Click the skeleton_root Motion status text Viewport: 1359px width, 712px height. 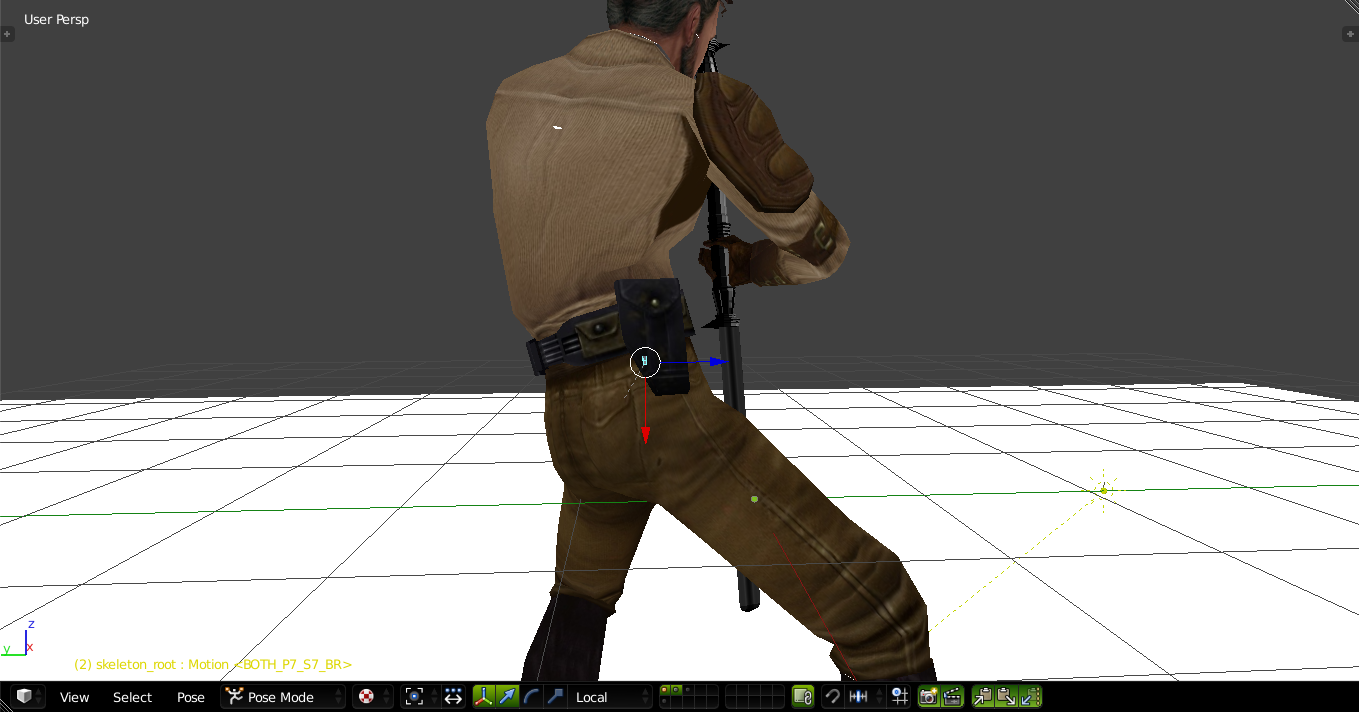coord(213,664)
